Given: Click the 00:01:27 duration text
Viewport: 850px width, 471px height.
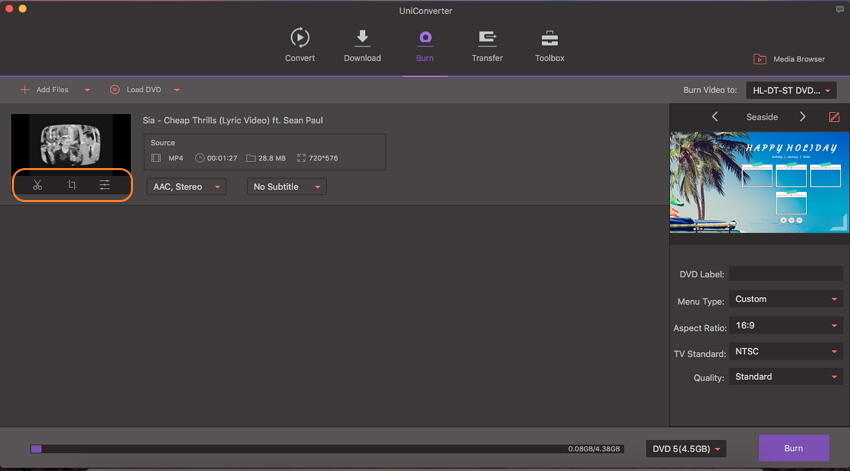Looking at the screenshot, I should pos(222,158).
